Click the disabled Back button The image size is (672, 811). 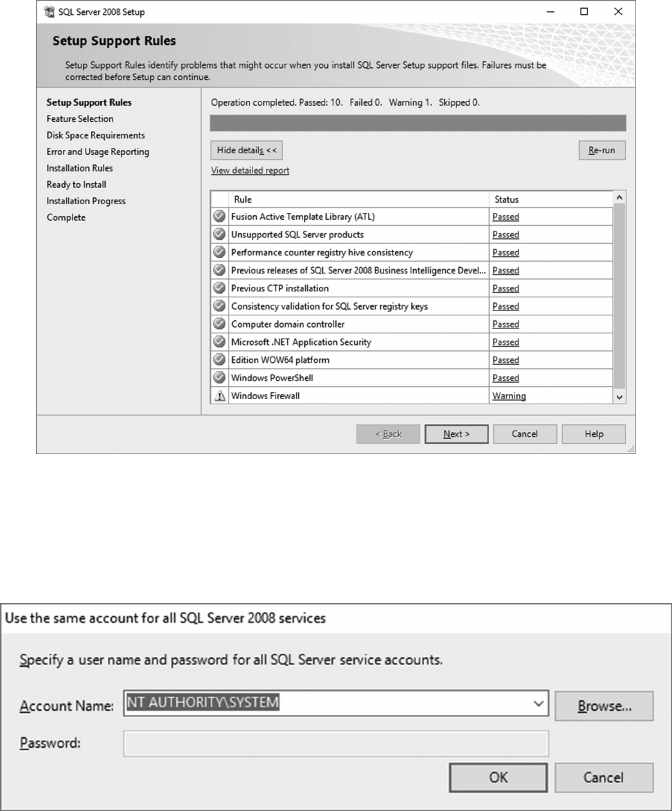coord(388,434)
